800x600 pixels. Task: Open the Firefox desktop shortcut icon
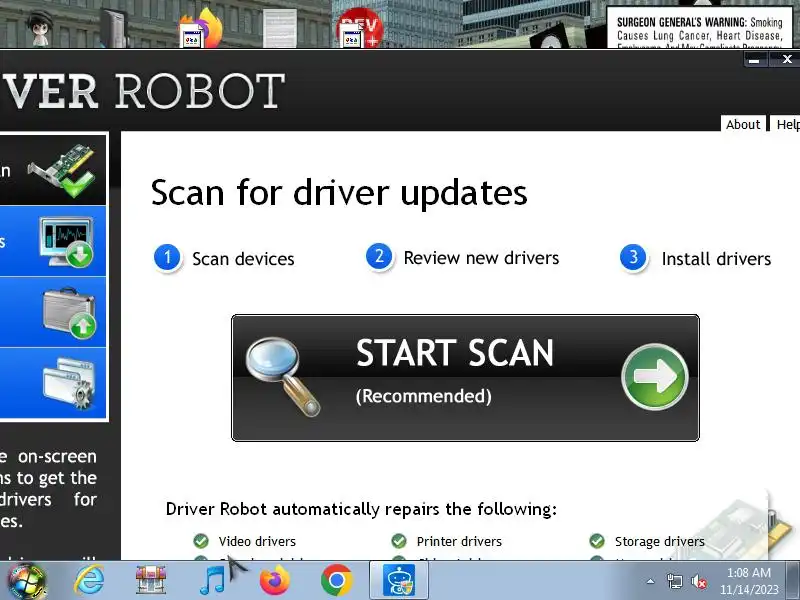[x=202, y=29]
